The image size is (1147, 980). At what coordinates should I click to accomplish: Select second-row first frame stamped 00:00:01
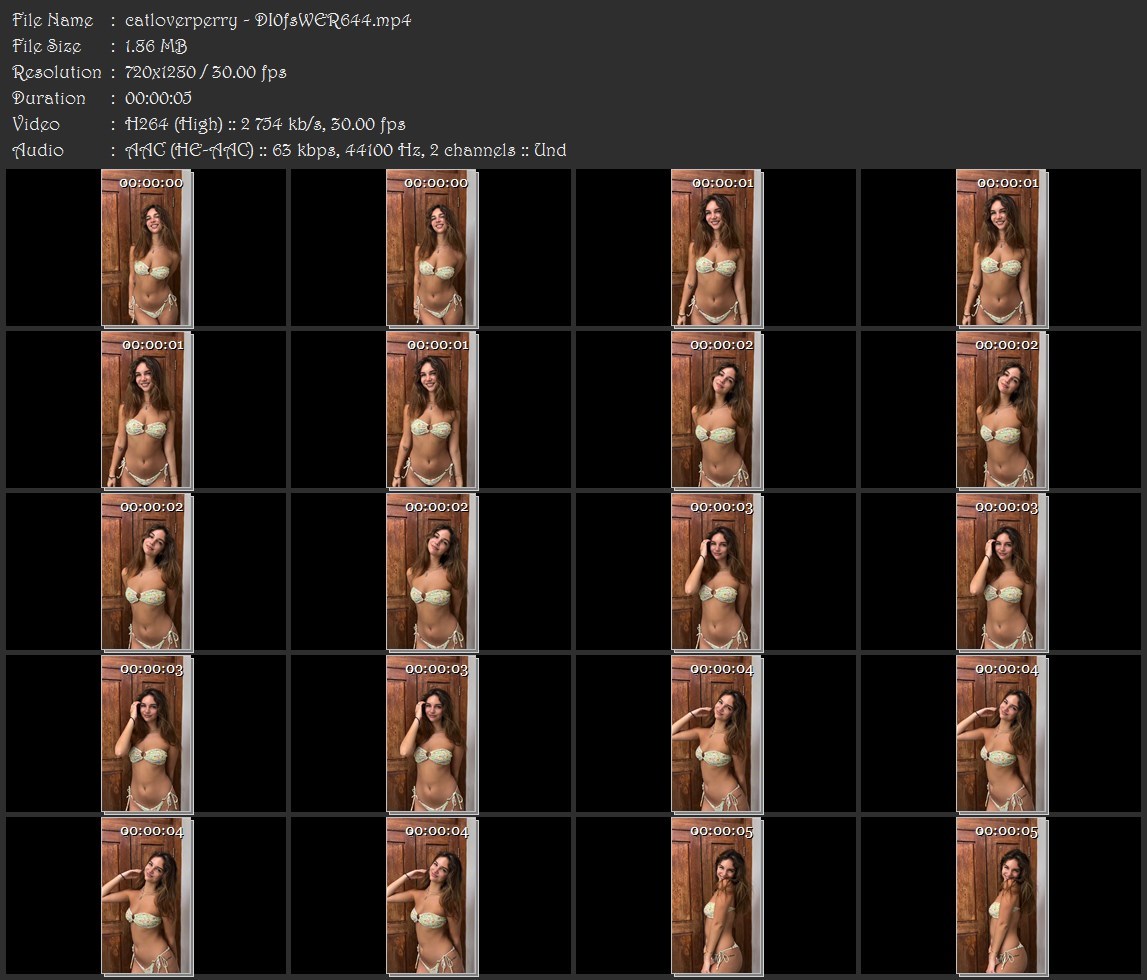tap(146, 410)
